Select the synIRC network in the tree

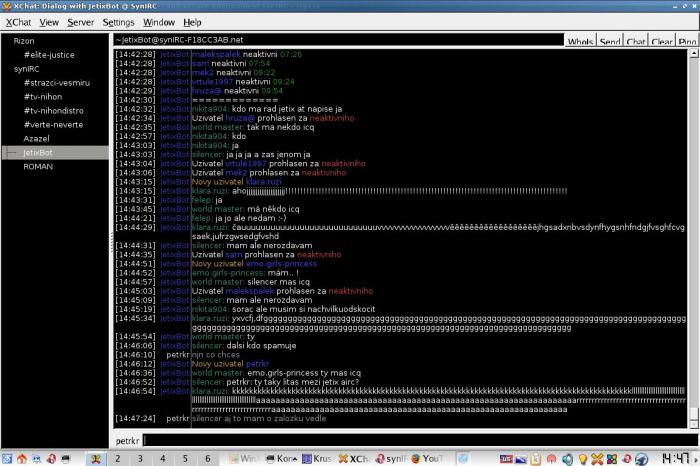[26, 69]
